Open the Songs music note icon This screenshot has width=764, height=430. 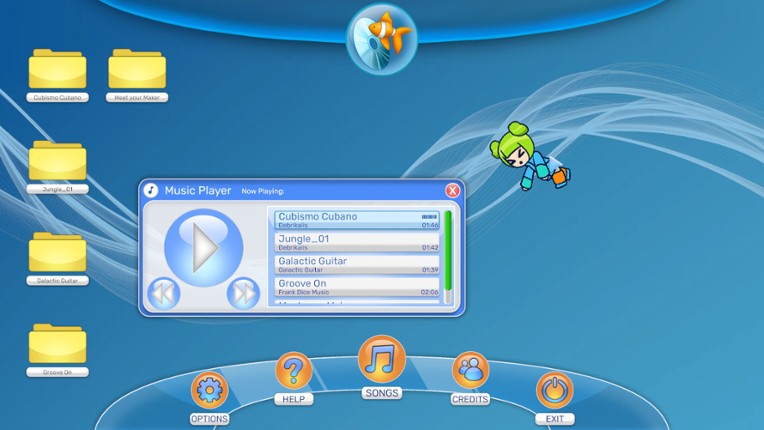tap(381, 359)
